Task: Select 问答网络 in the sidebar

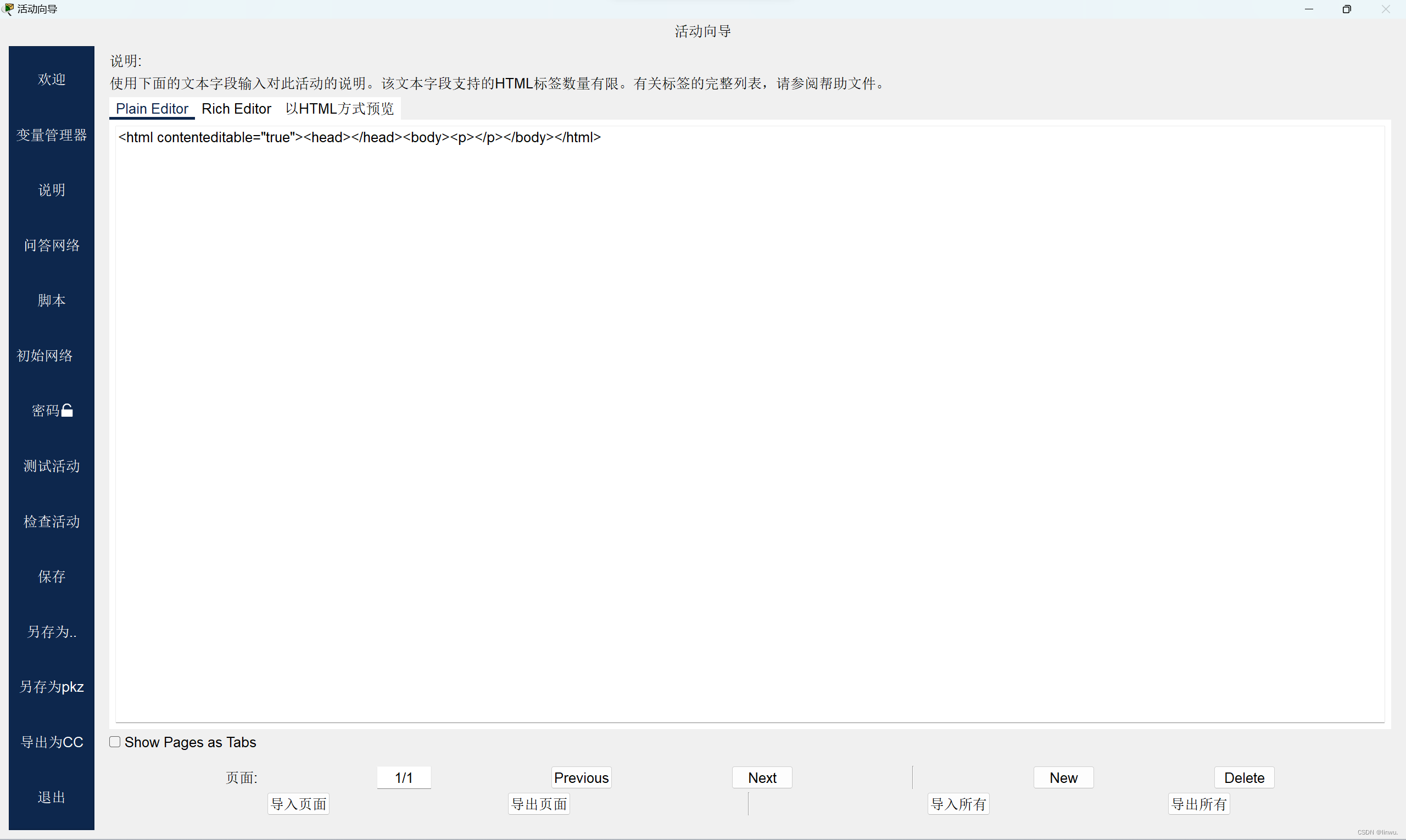Action: click(x=51, y=245)
